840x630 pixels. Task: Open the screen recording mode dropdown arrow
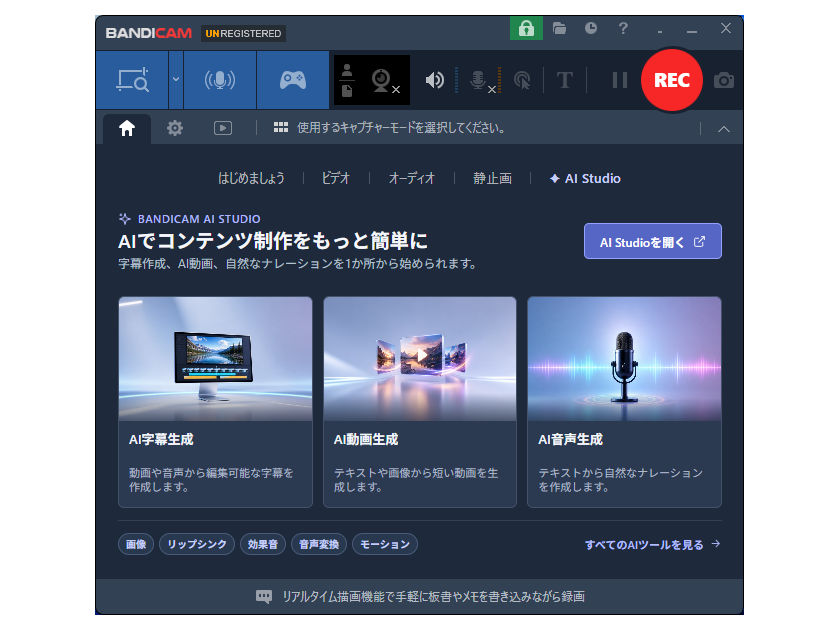click(176, 80)
